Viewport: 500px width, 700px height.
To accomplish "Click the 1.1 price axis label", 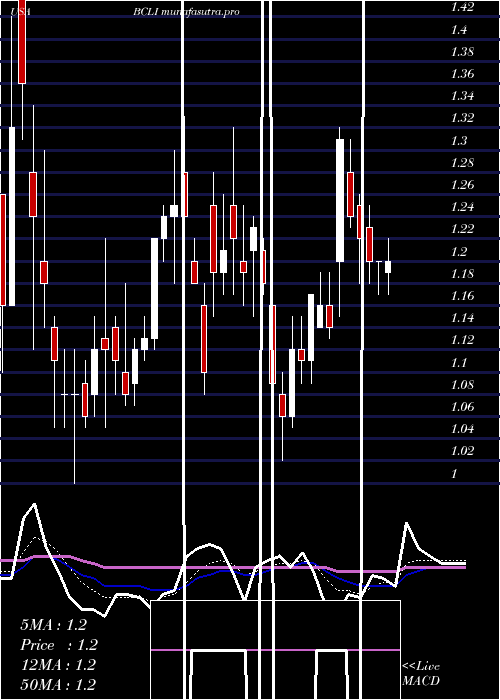I will tap(459, 362).
